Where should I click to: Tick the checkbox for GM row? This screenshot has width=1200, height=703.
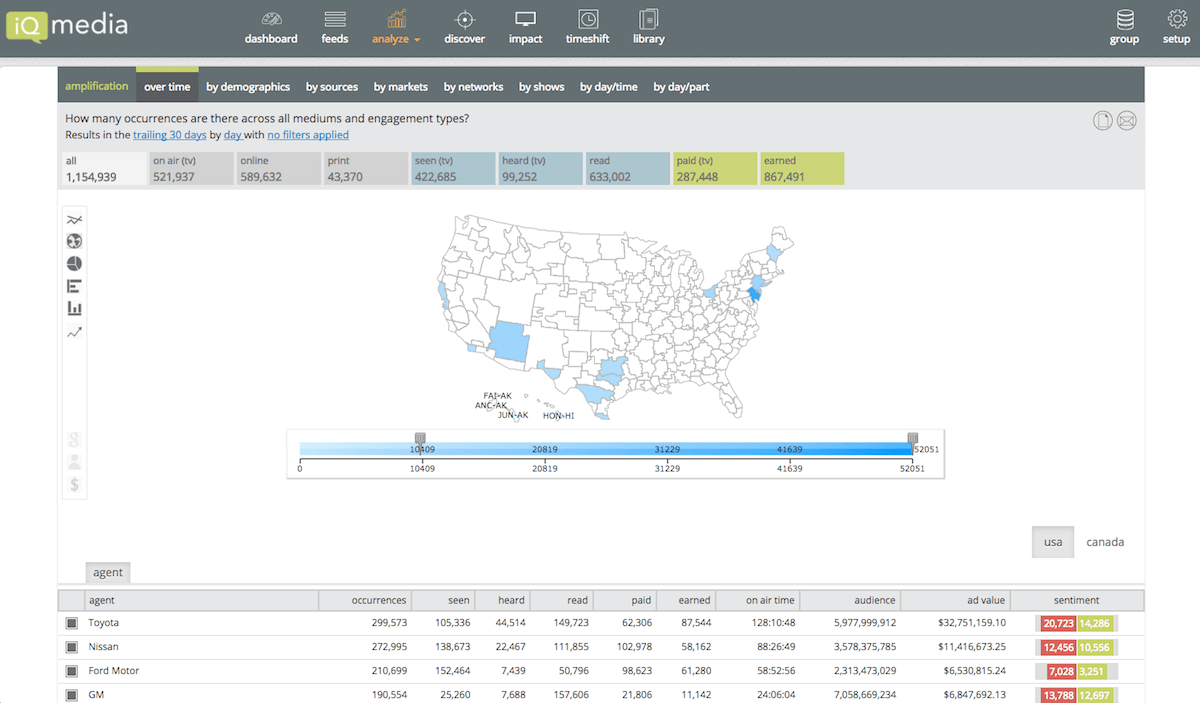click(x=71, y=695)
